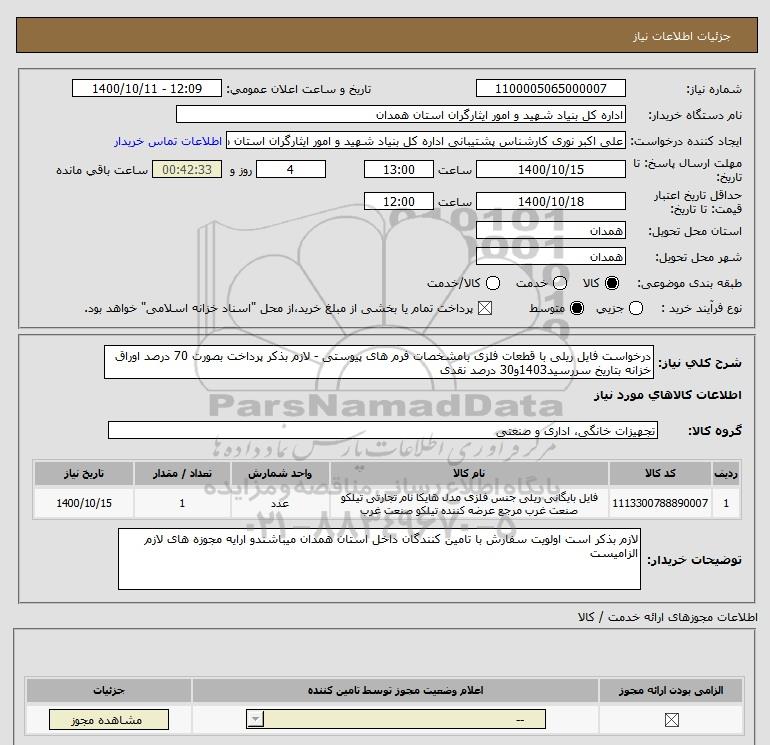Image resolution: width=770 pixels, height=745 pixels.
Task: Click the remaining days field showing 4
Action: point(291,169)
